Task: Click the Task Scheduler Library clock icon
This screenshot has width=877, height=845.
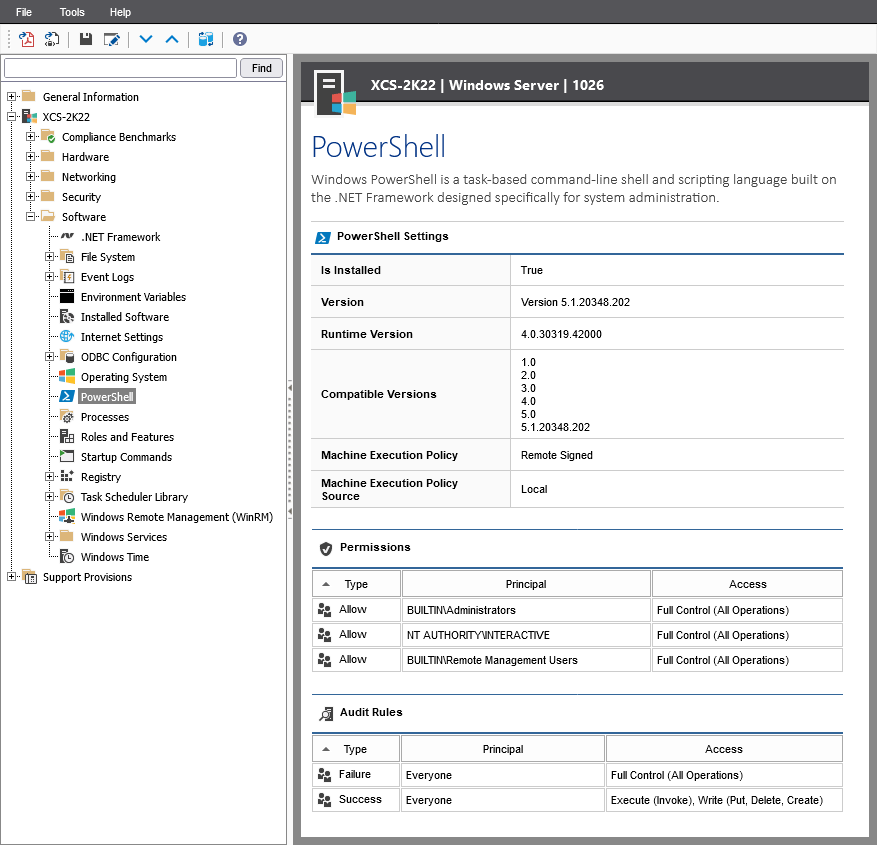Action: [67, 496]
